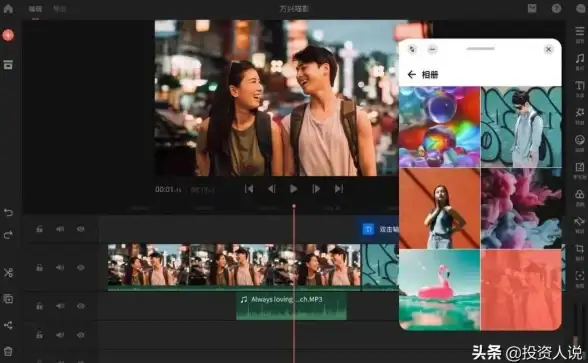Go to the home screen icon
Image resolution: width=588 pixels, height=363 pixels.
pos(8,8)
